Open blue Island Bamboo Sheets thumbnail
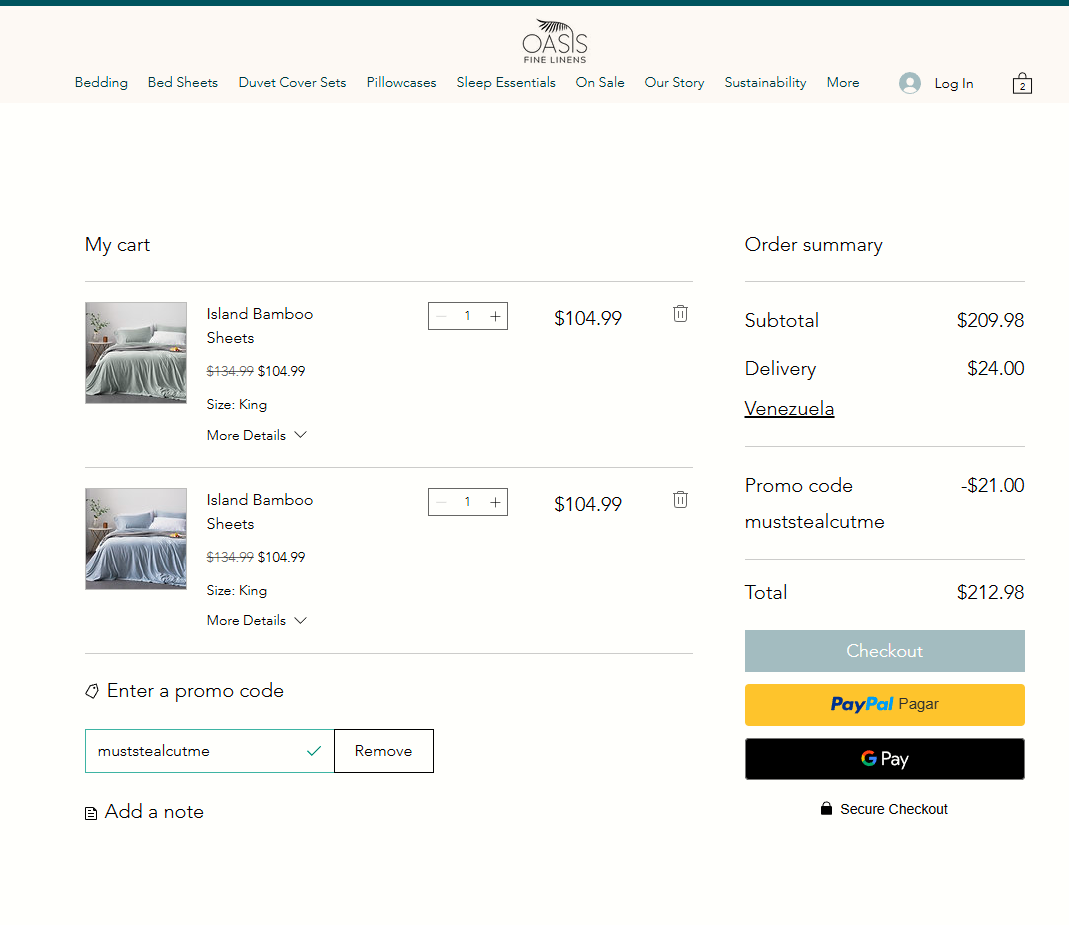 [136, 539]
